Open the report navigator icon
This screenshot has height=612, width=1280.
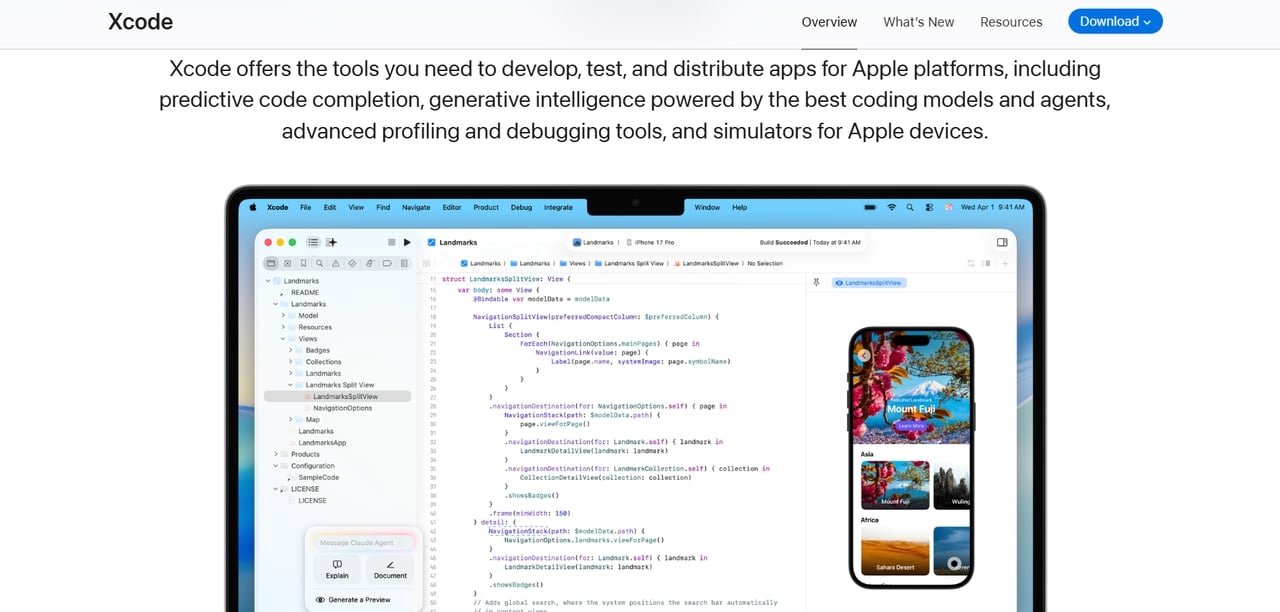[404, 264]
